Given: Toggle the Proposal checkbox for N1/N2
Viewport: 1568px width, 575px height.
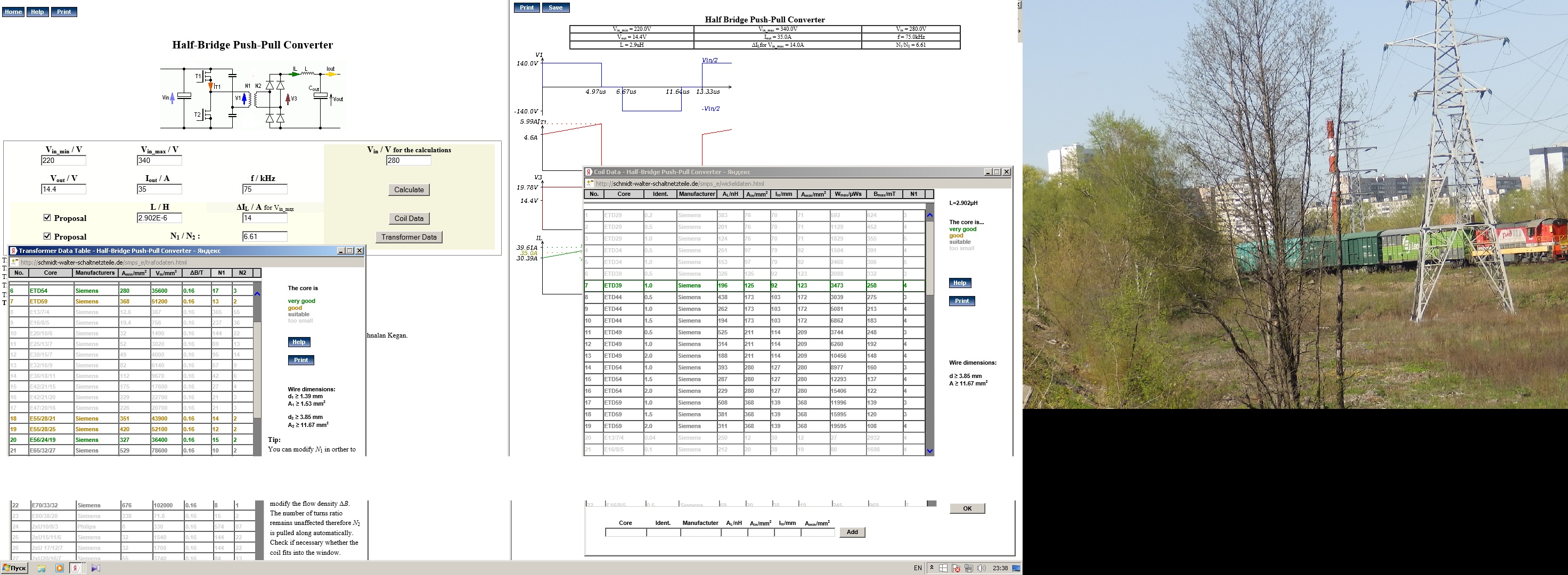Looking at the screenshot, I should pos(47,236).
